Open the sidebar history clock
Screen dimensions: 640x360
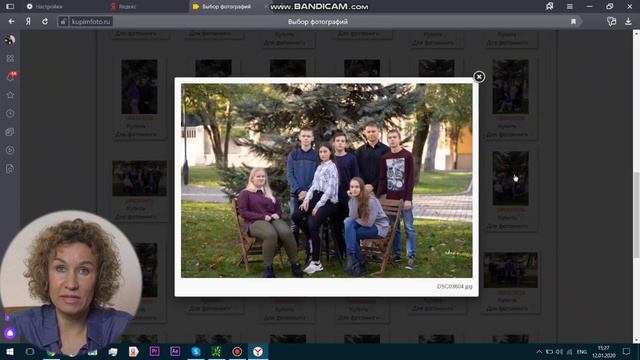click(10, 113)
